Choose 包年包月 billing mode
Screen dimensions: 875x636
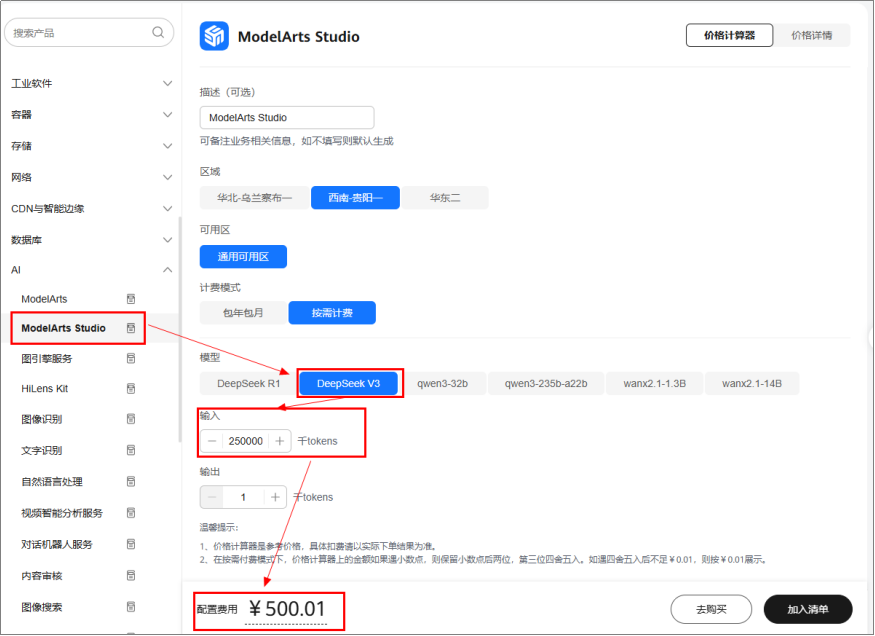(243, 313)
